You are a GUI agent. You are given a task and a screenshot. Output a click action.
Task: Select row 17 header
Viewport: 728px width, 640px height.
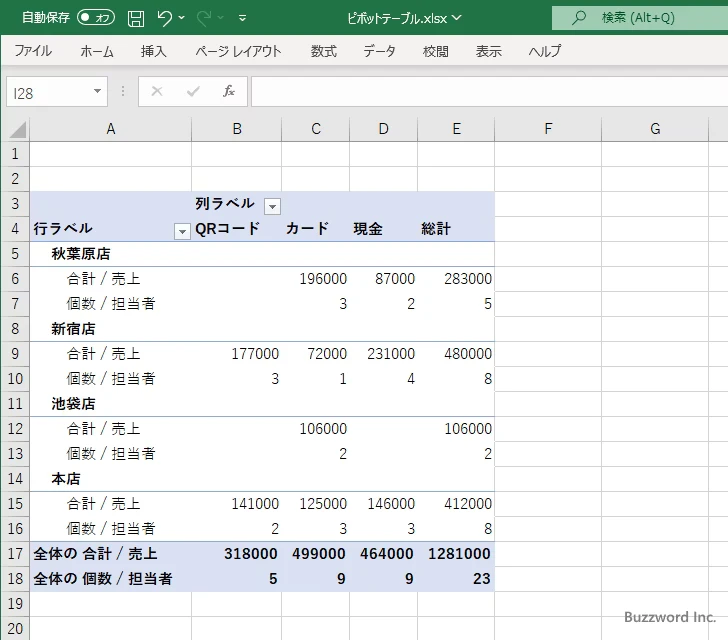coord(15,554)
